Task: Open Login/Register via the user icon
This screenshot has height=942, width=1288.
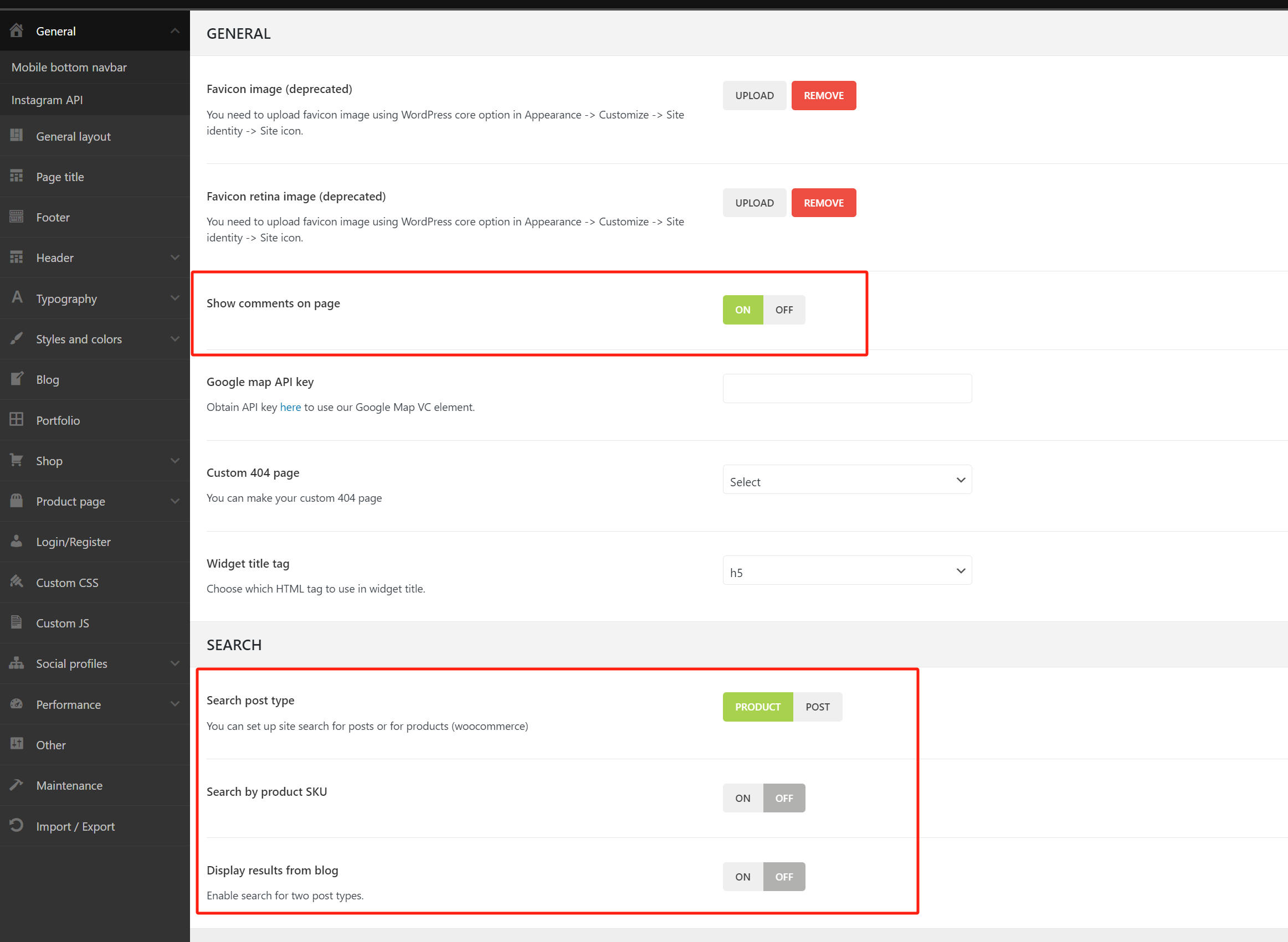Action: click(x=17, y=542)
